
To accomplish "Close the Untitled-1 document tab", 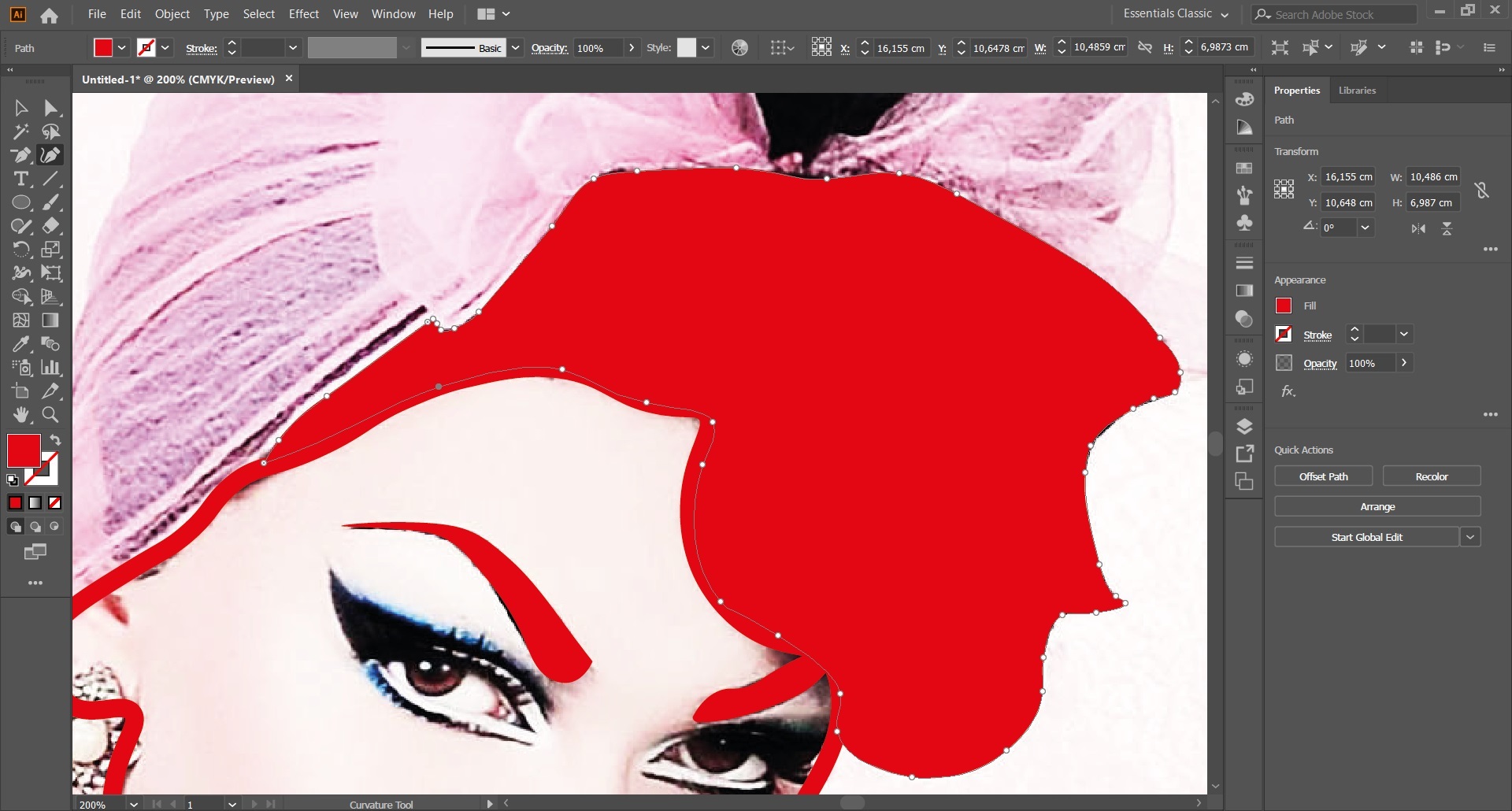I will point(289,78).
